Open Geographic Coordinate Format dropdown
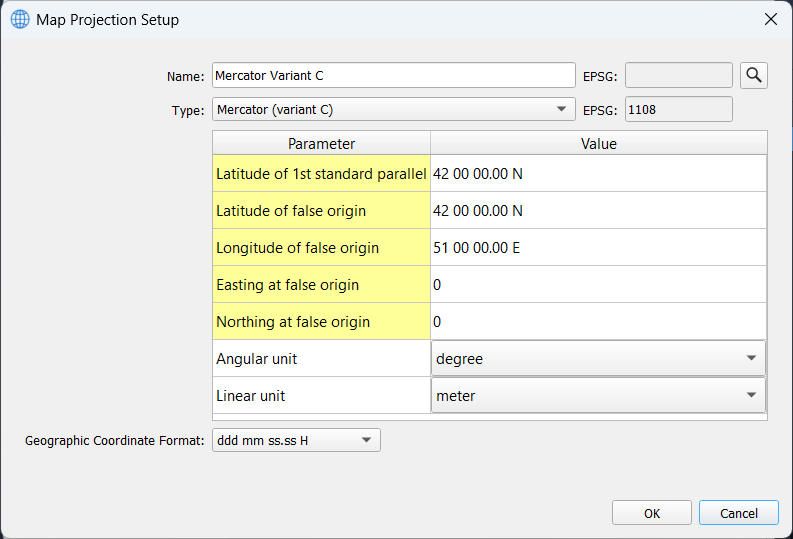 pyautogui.click(x=297, y=440)
